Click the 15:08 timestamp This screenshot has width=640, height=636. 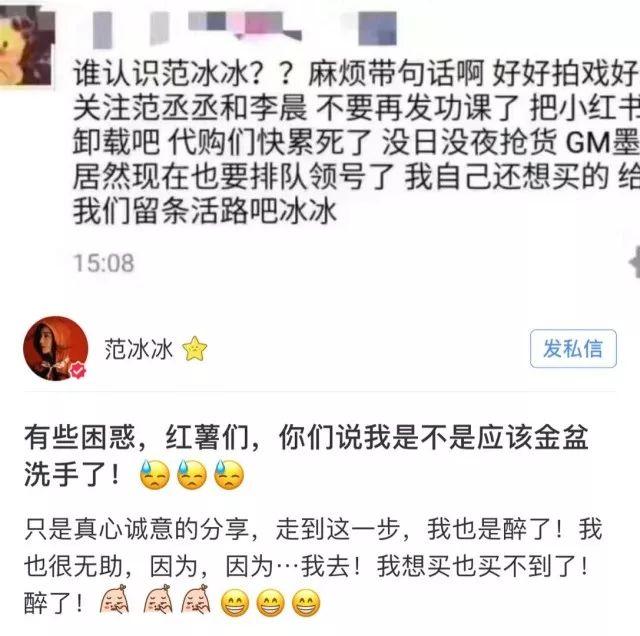pos(104,263)
